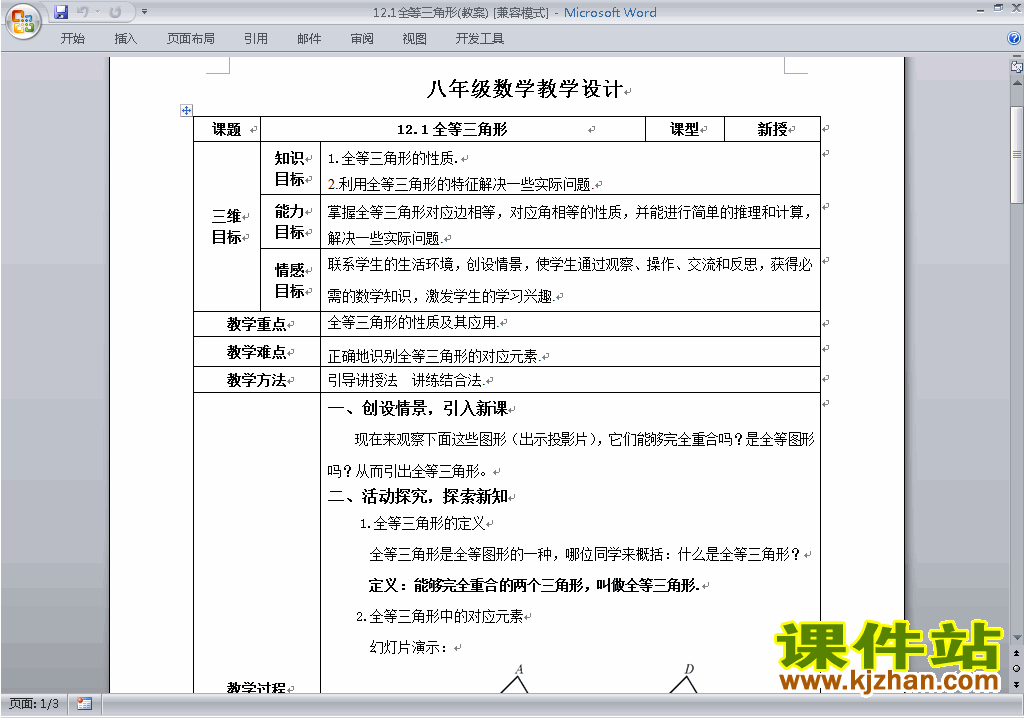Image resolution: width=1024 pixels, height=718 pixels.
Task: Click text starting '掌握全等三角形对应边相等'
Action: pos(569,225)
